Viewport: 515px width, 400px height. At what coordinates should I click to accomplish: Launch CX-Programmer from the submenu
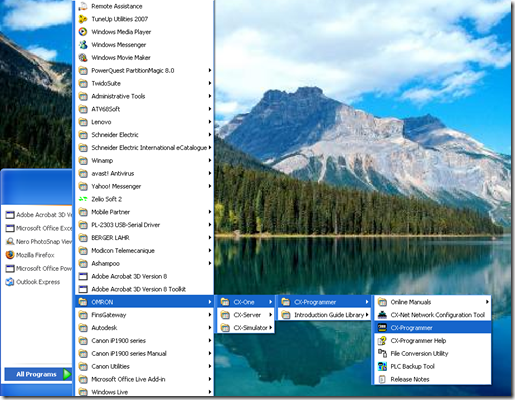[432, 328]
